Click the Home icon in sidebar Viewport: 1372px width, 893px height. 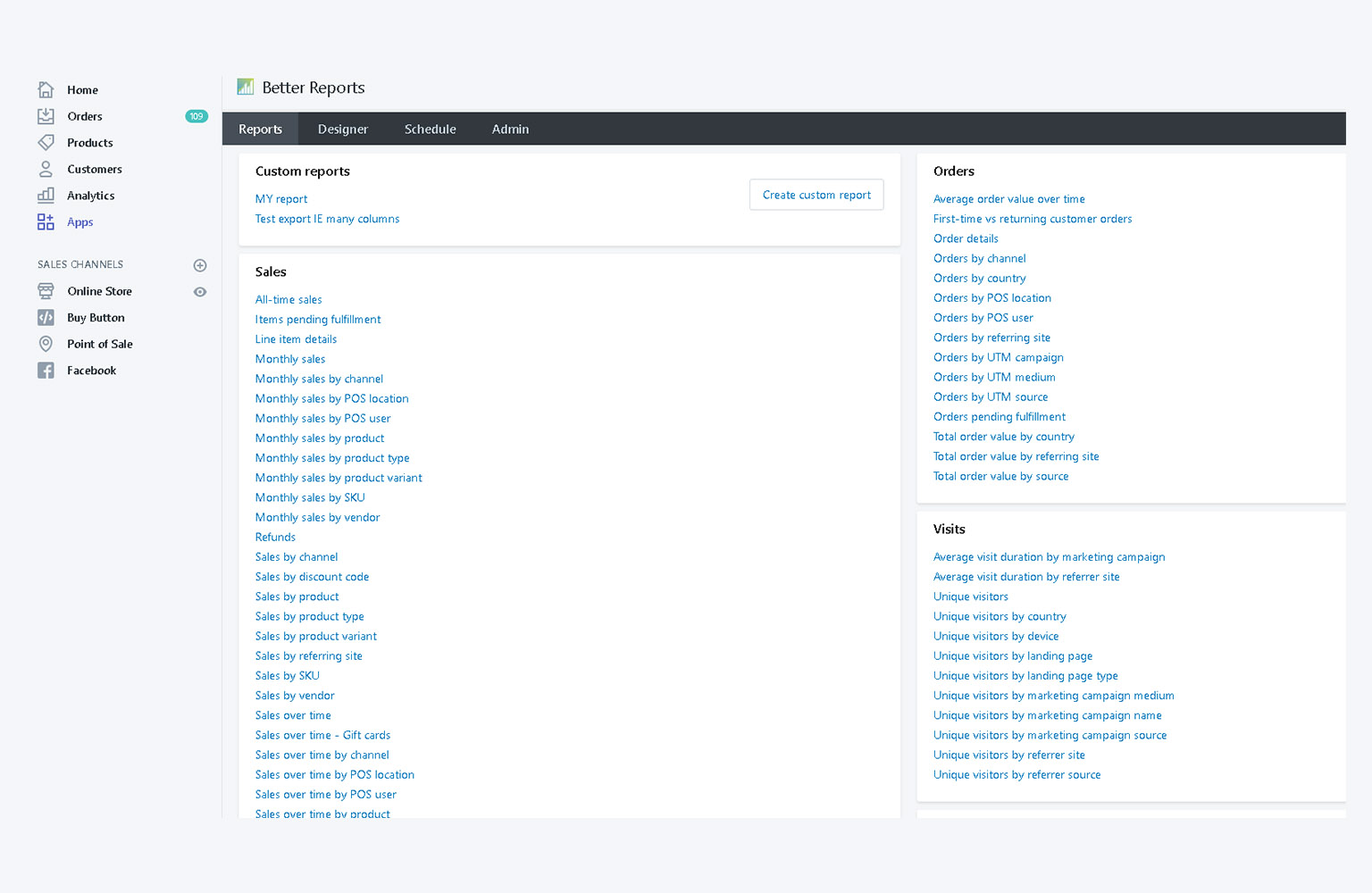46,89
